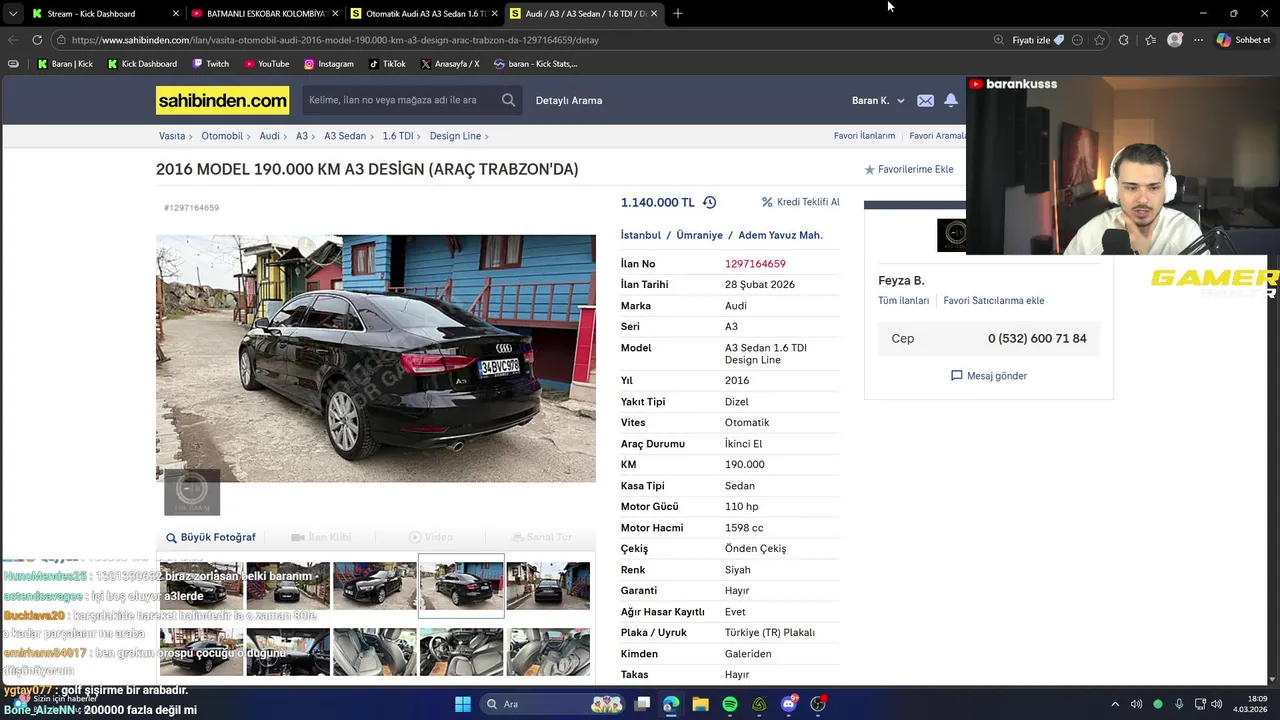The width and height of the screenshot is (1280, 720).
Task: Open notifications bell icon in sahibinden header
Action: (x=951, y=100)
